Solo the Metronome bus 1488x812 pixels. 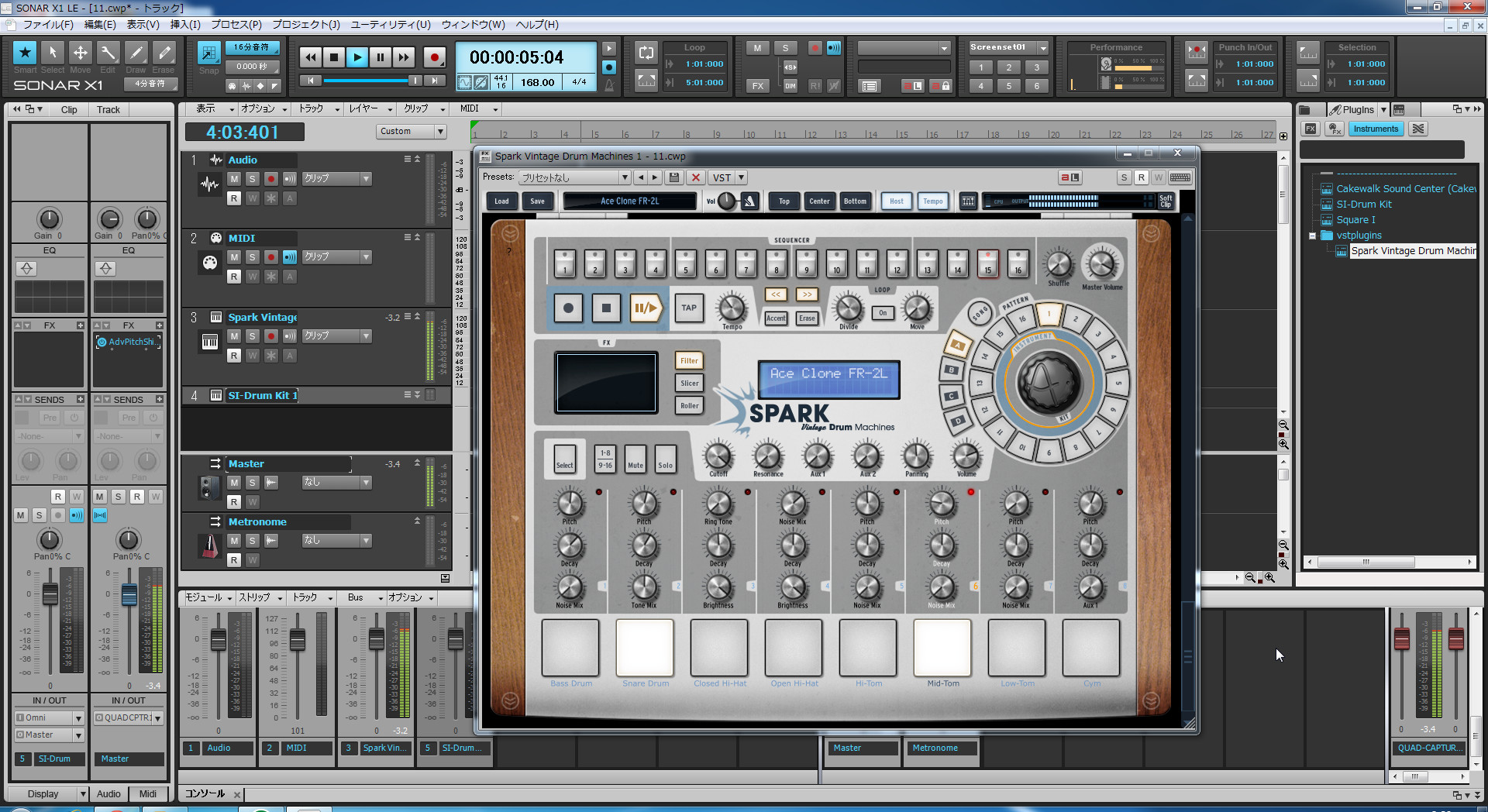coord(253,541)
